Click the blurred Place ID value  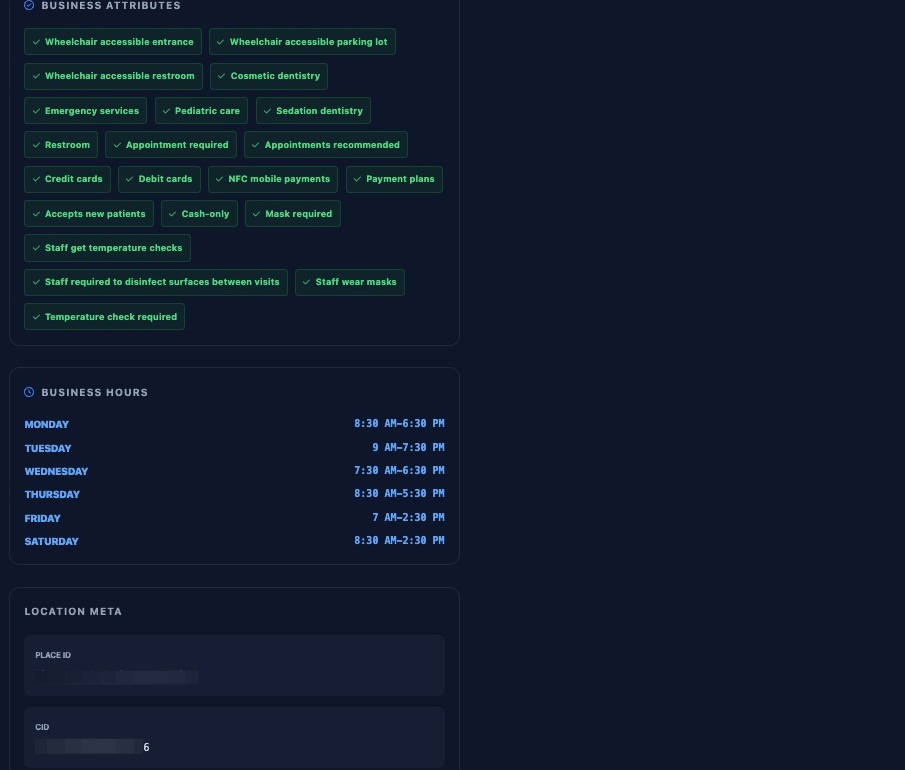coord(117,676)
